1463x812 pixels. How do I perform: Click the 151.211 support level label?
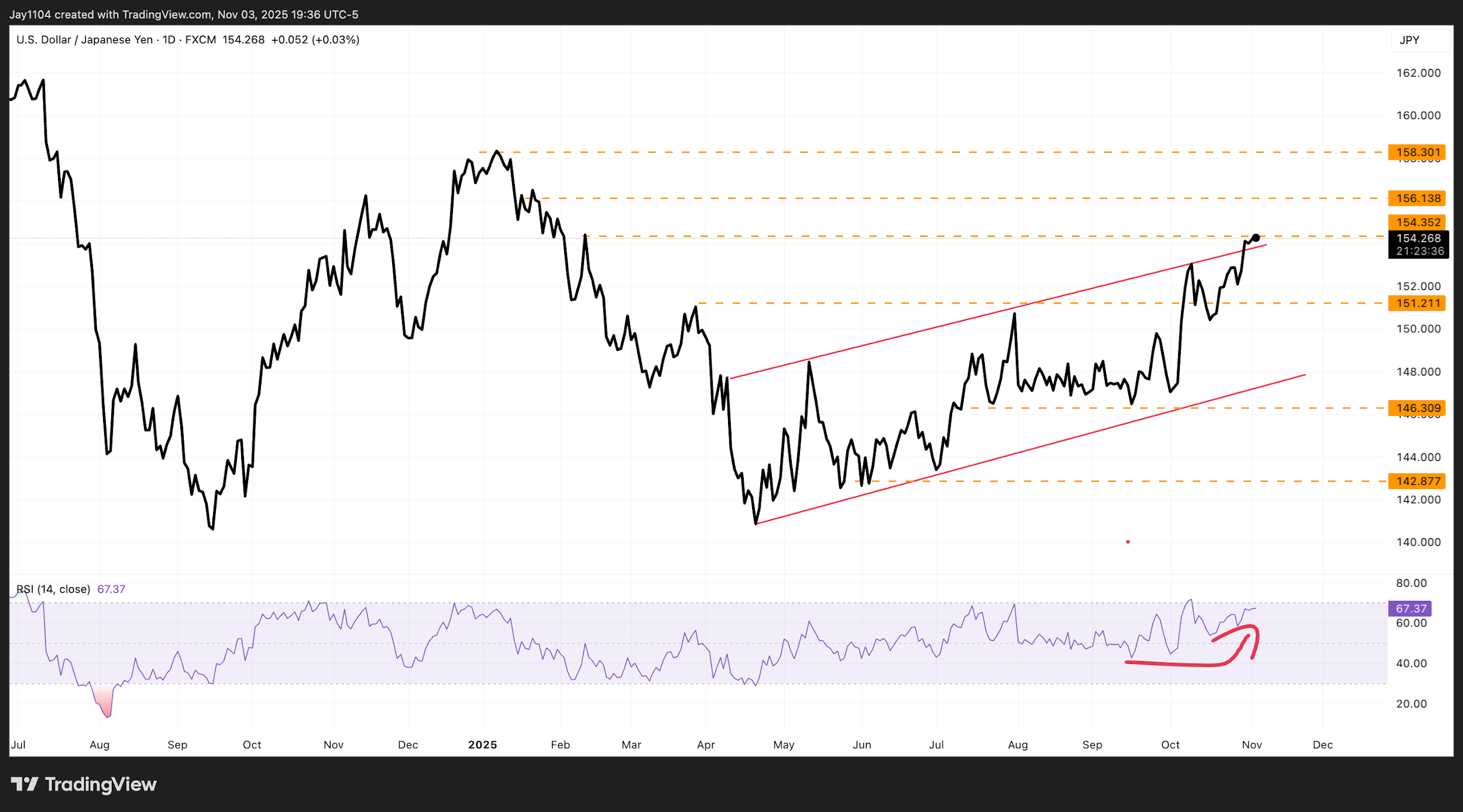(1417, 303)
